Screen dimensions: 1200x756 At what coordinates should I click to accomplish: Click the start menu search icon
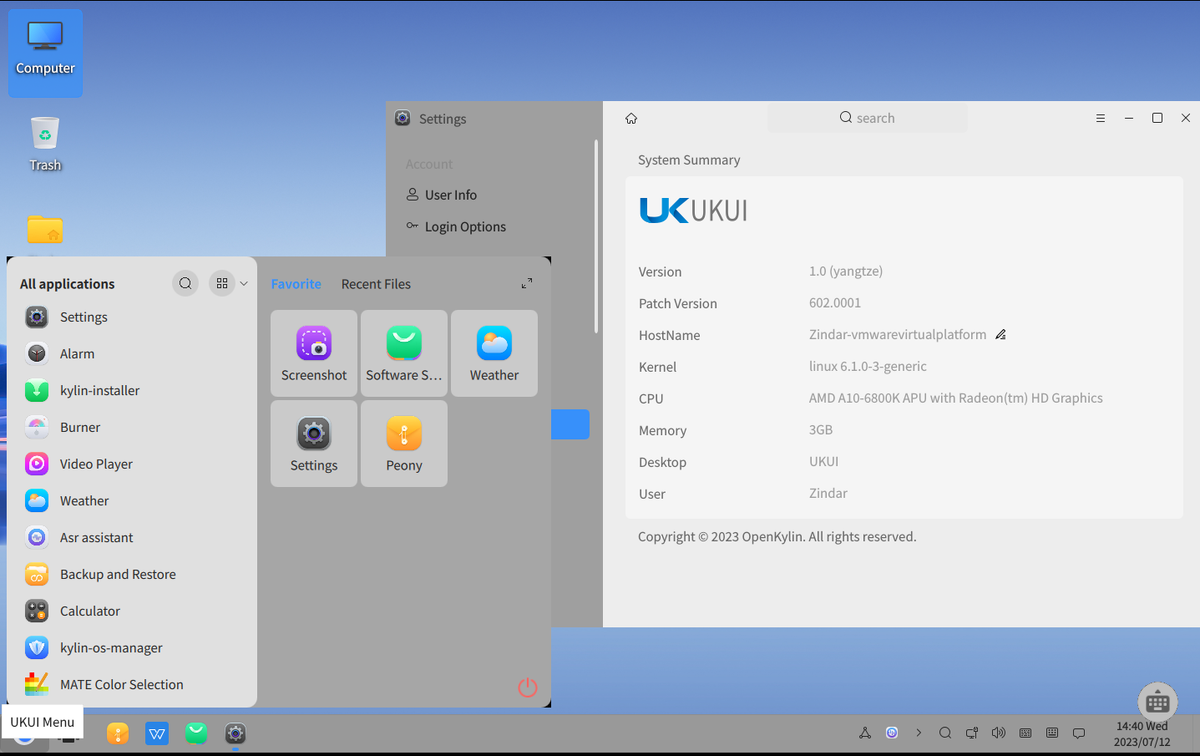pyautogui.click(x=185, y=284)
